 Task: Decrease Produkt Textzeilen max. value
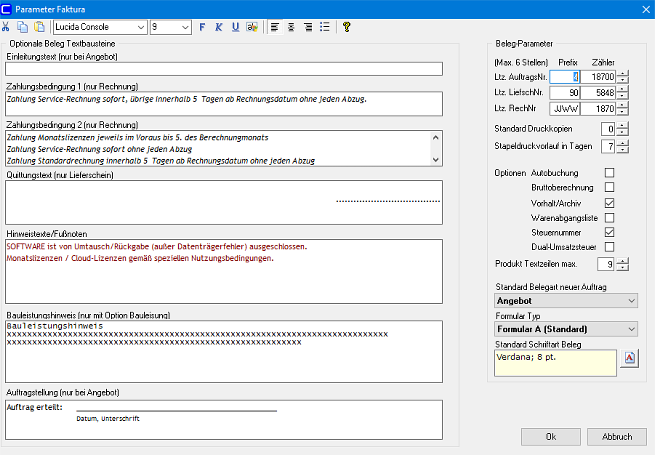(623, 267)
